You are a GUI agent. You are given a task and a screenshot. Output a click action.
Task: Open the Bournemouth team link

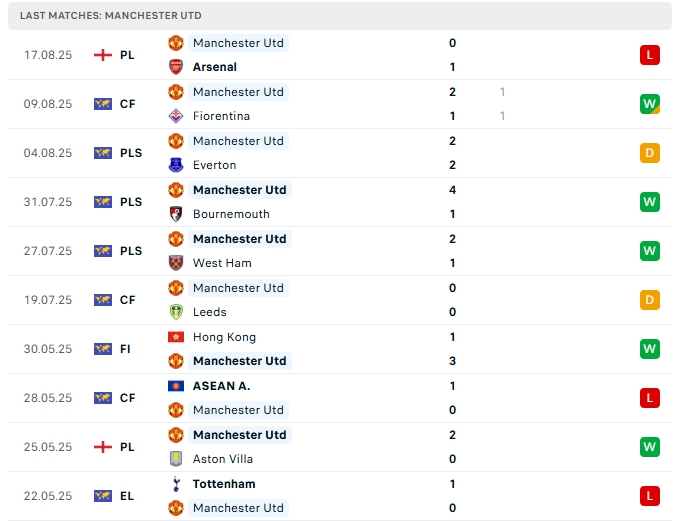[x=231, y=214]
